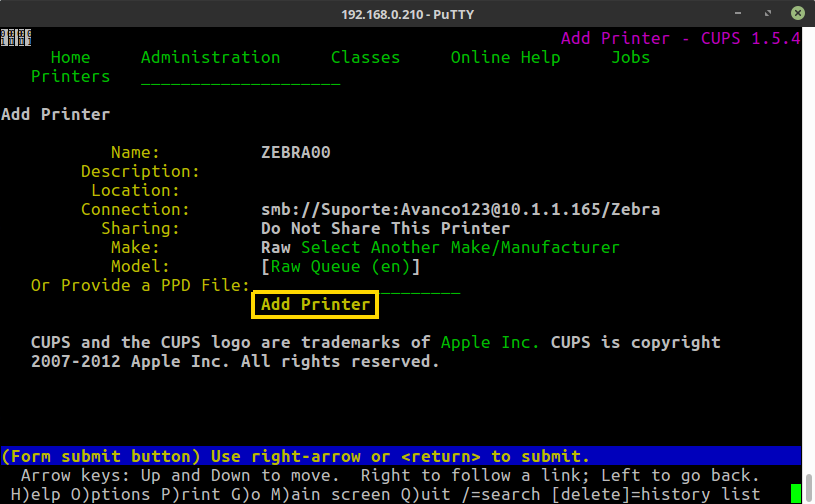Open the Classes page link
Screen dimensions: 815x504
tap(365, 57)
